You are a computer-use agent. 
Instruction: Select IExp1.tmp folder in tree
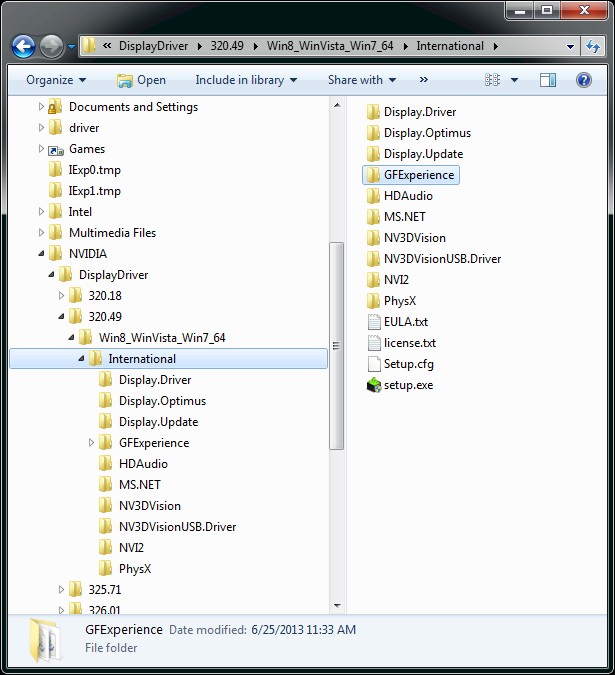[x=95, y=191]
